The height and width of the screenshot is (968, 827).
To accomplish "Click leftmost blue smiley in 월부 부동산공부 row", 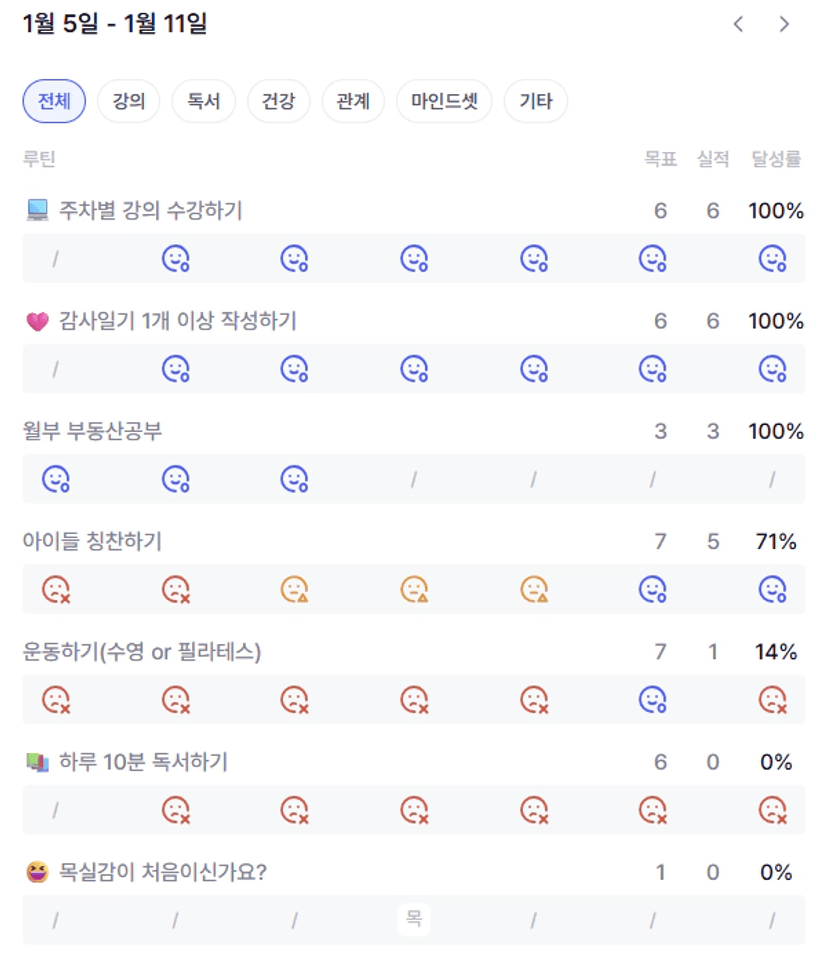I will click(x=55, y=479).
